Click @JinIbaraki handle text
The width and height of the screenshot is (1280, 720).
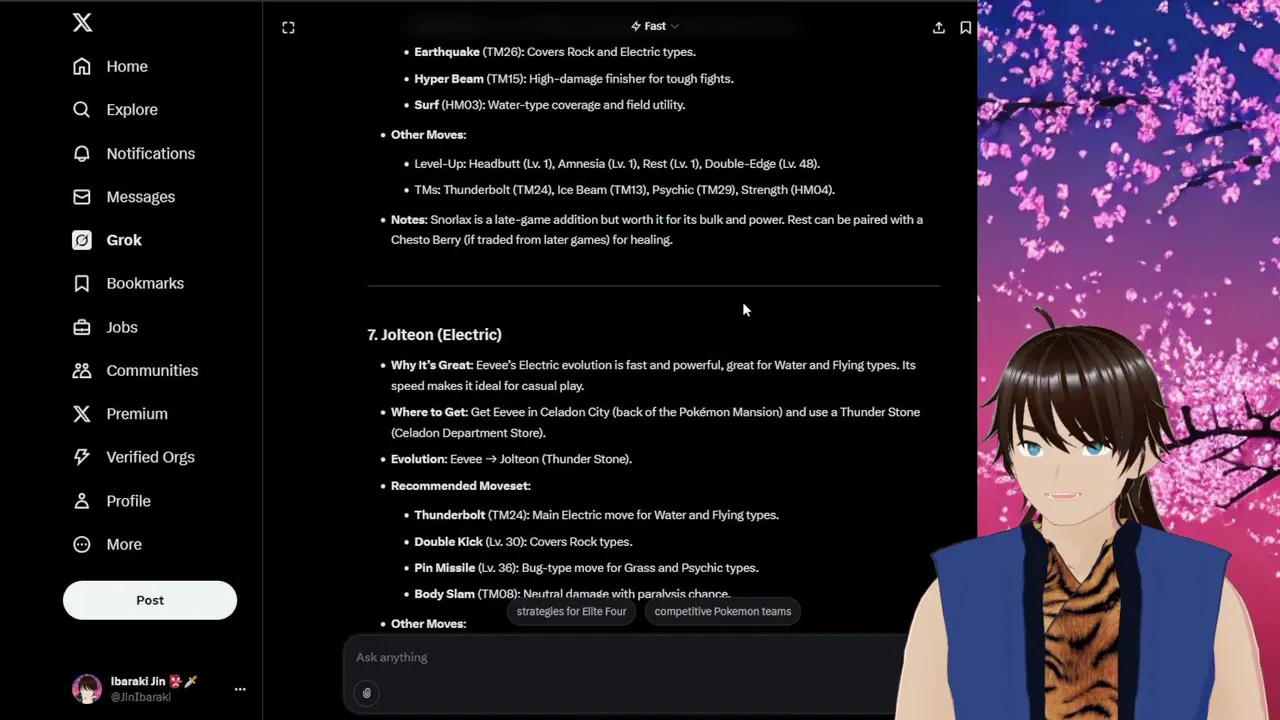coord(141,697)
